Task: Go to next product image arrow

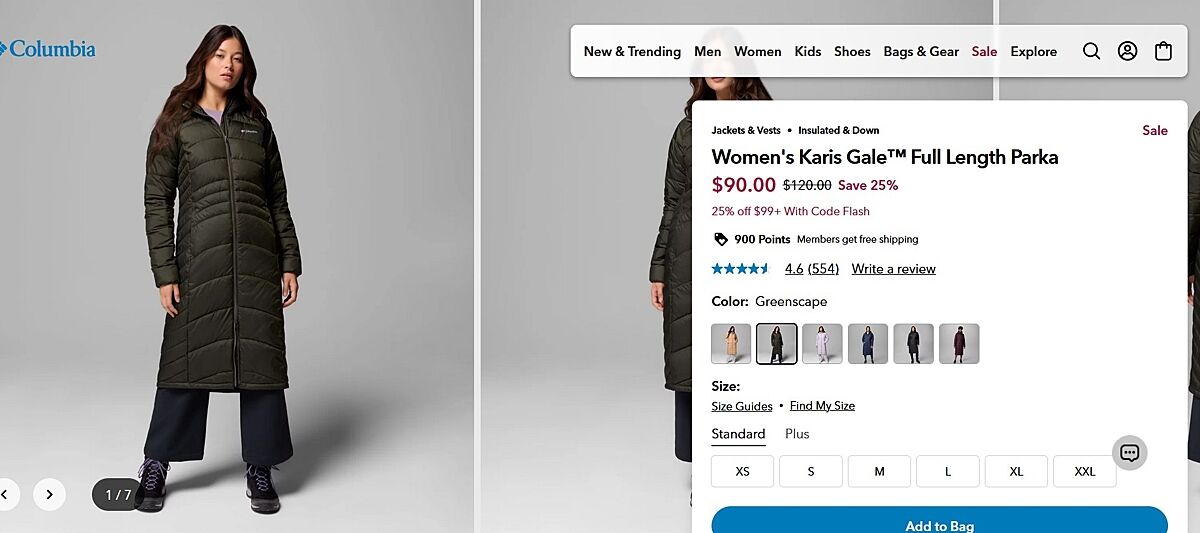Action: [x=49, y=493]
